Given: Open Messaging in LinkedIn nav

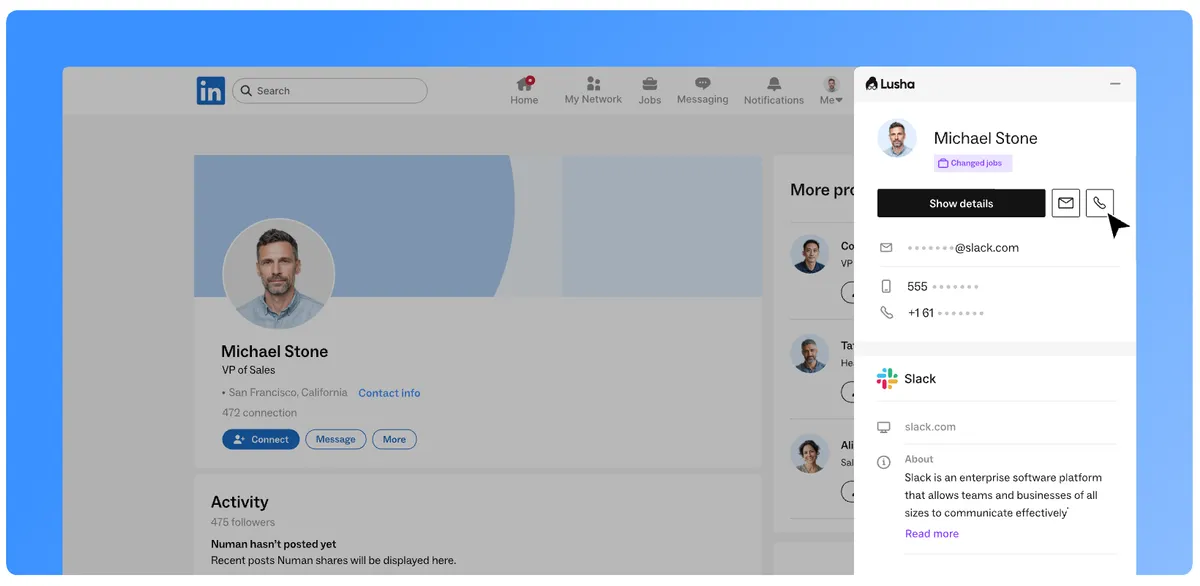Looking at the screenshot, I should pos(703,90).
